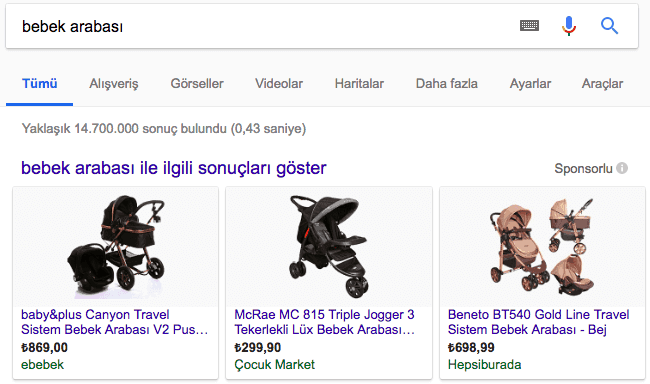Image resolution: width=650 pixels, height=384 pixels.
Task: Open Beneto BT540 Gold Line Travel link
Action: coord(538,322)
